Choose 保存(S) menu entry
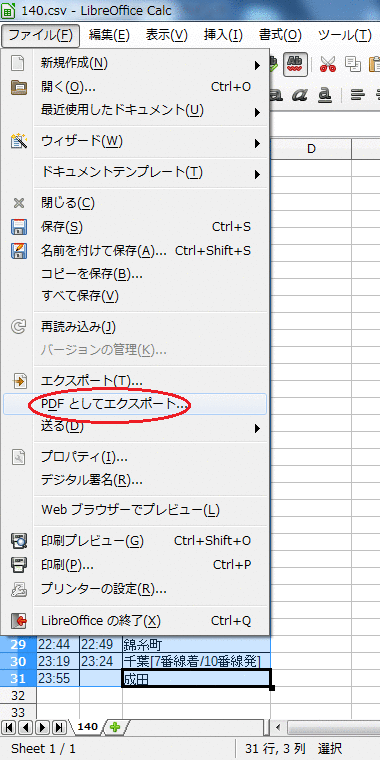 click(135, 227)
